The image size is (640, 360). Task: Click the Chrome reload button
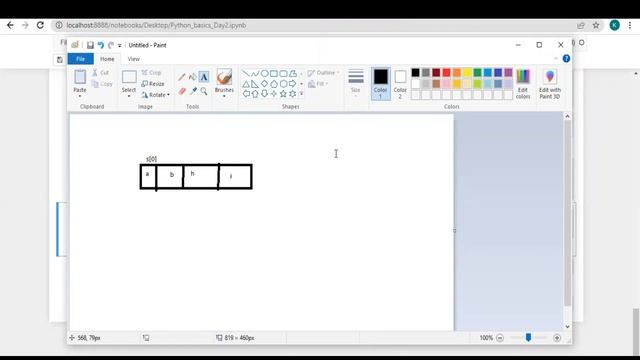[x=40, y=25]
